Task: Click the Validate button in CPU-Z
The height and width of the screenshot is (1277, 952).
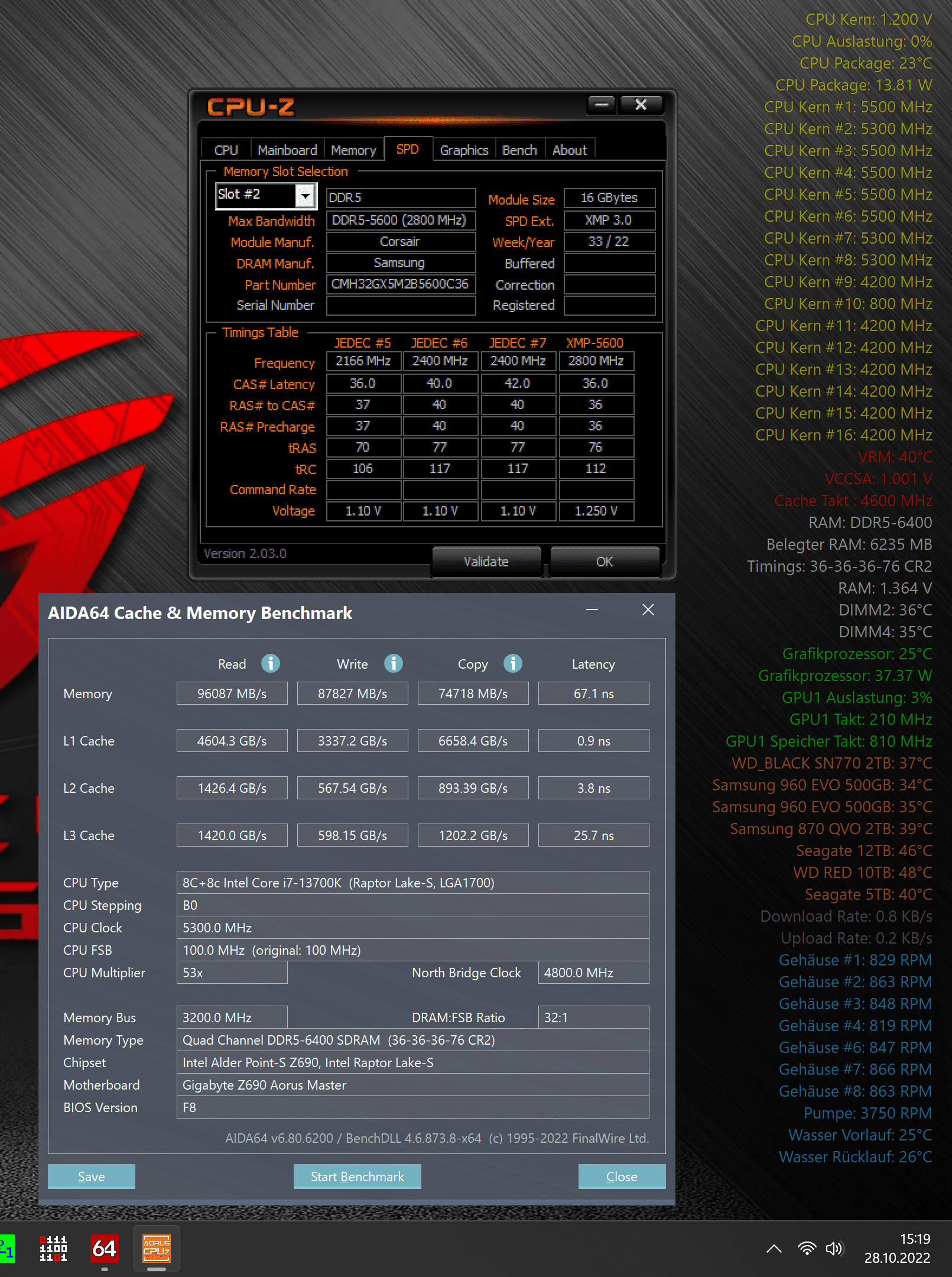Action: [x=486, y=561]
